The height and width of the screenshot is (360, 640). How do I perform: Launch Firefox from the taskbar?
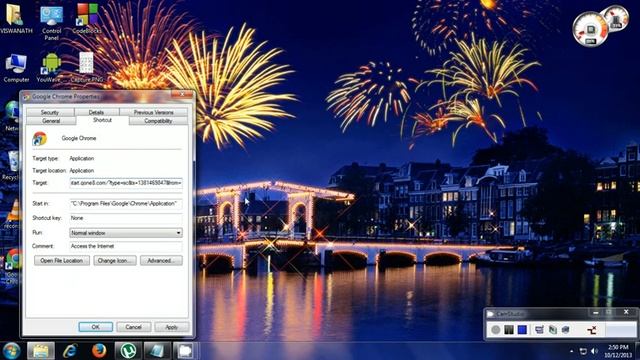pos(99,351)
